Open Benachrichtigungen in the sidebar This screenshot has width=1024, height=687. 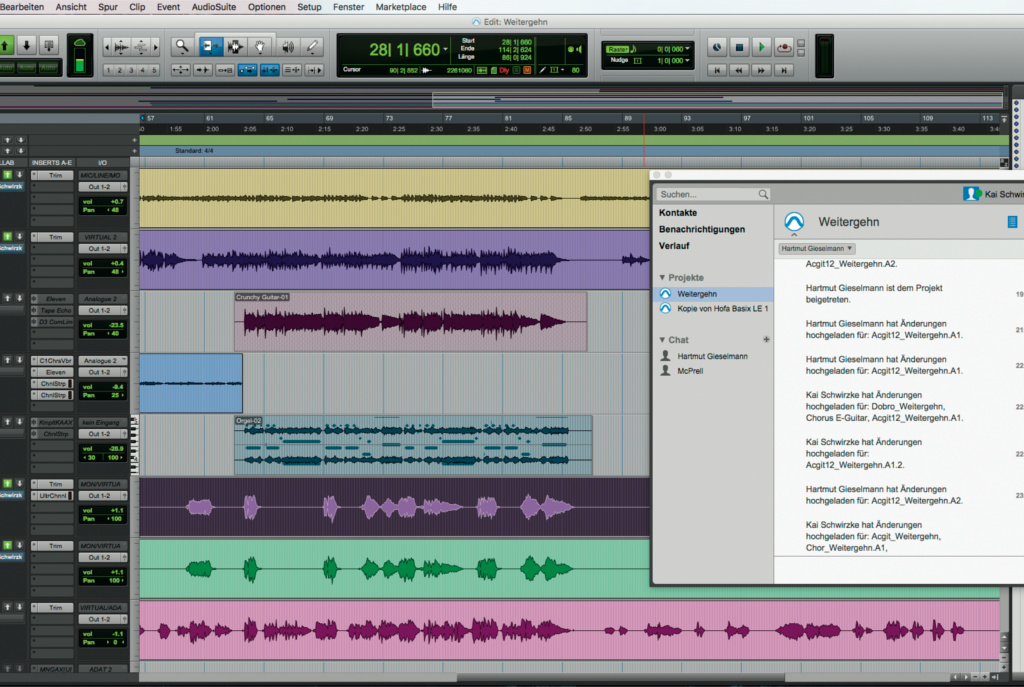pyautogui.click(x=702, y=229)
